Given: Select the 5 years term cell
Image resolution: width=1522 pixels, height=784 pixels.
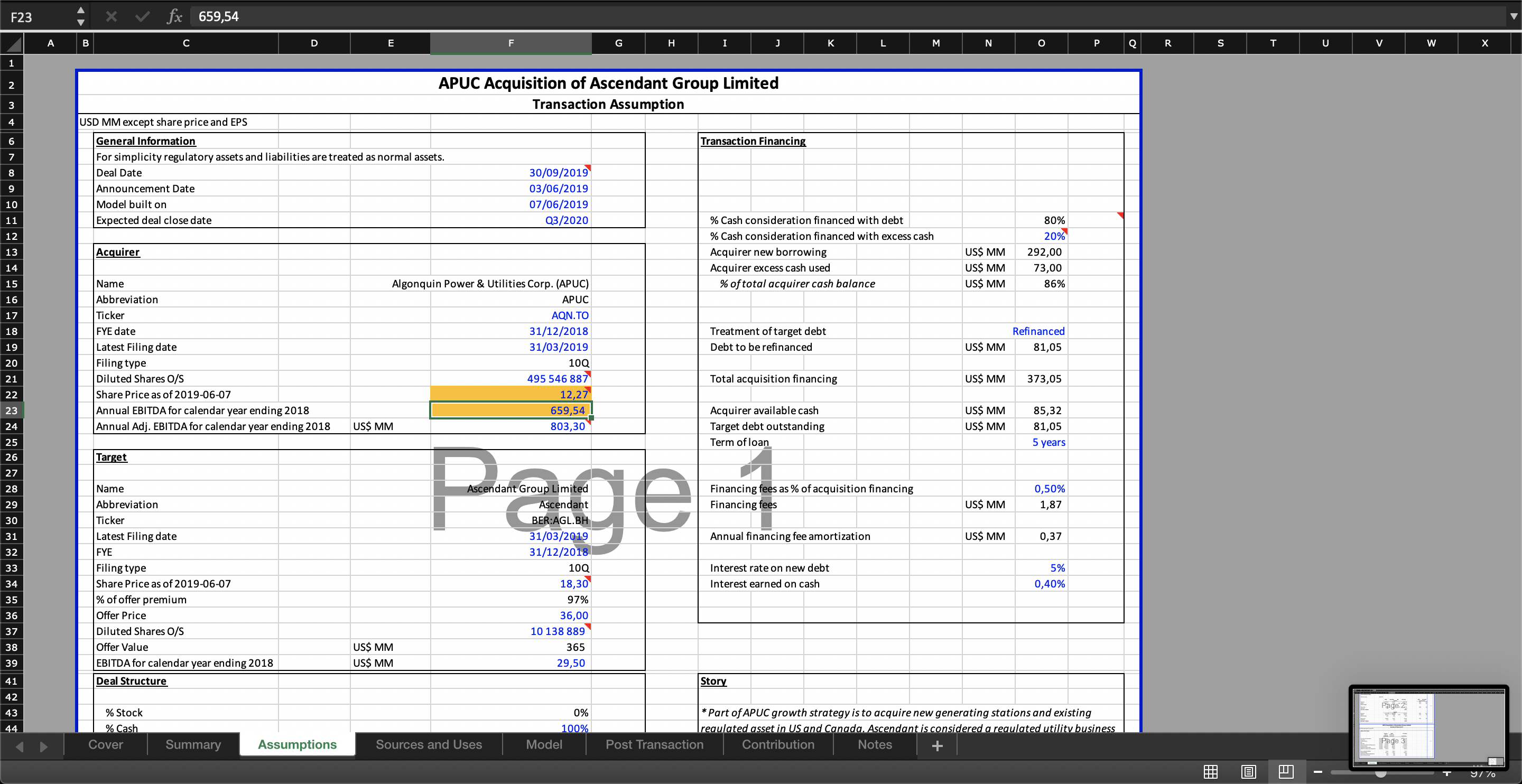Looking at the screenshot, I should point(1042,442).
